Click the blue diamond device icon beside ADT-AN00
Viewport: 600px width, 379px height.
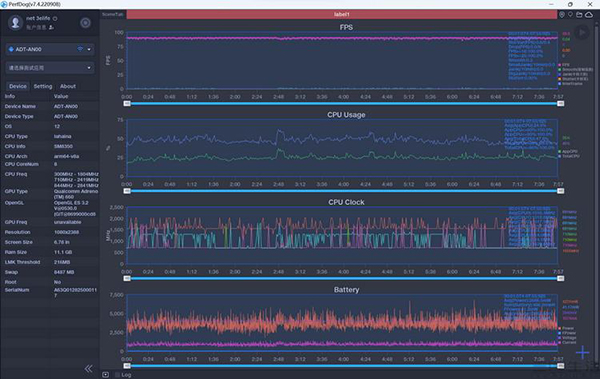click(x=11, y=49)
